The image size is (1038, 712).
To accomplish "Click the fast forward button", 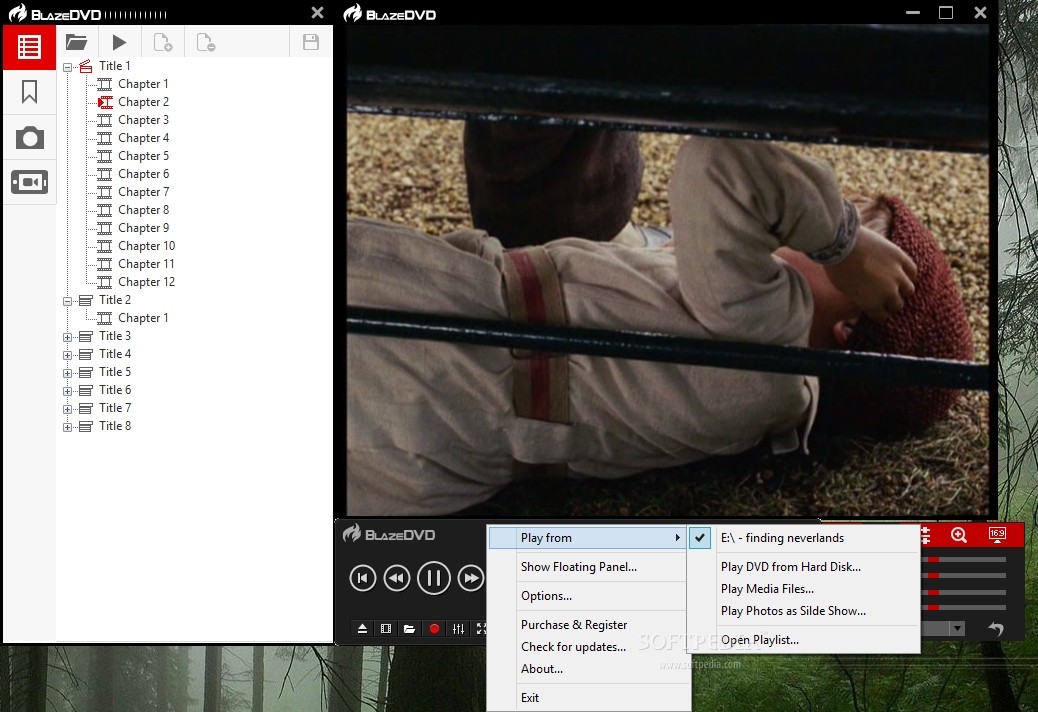I will coord(471,578).
